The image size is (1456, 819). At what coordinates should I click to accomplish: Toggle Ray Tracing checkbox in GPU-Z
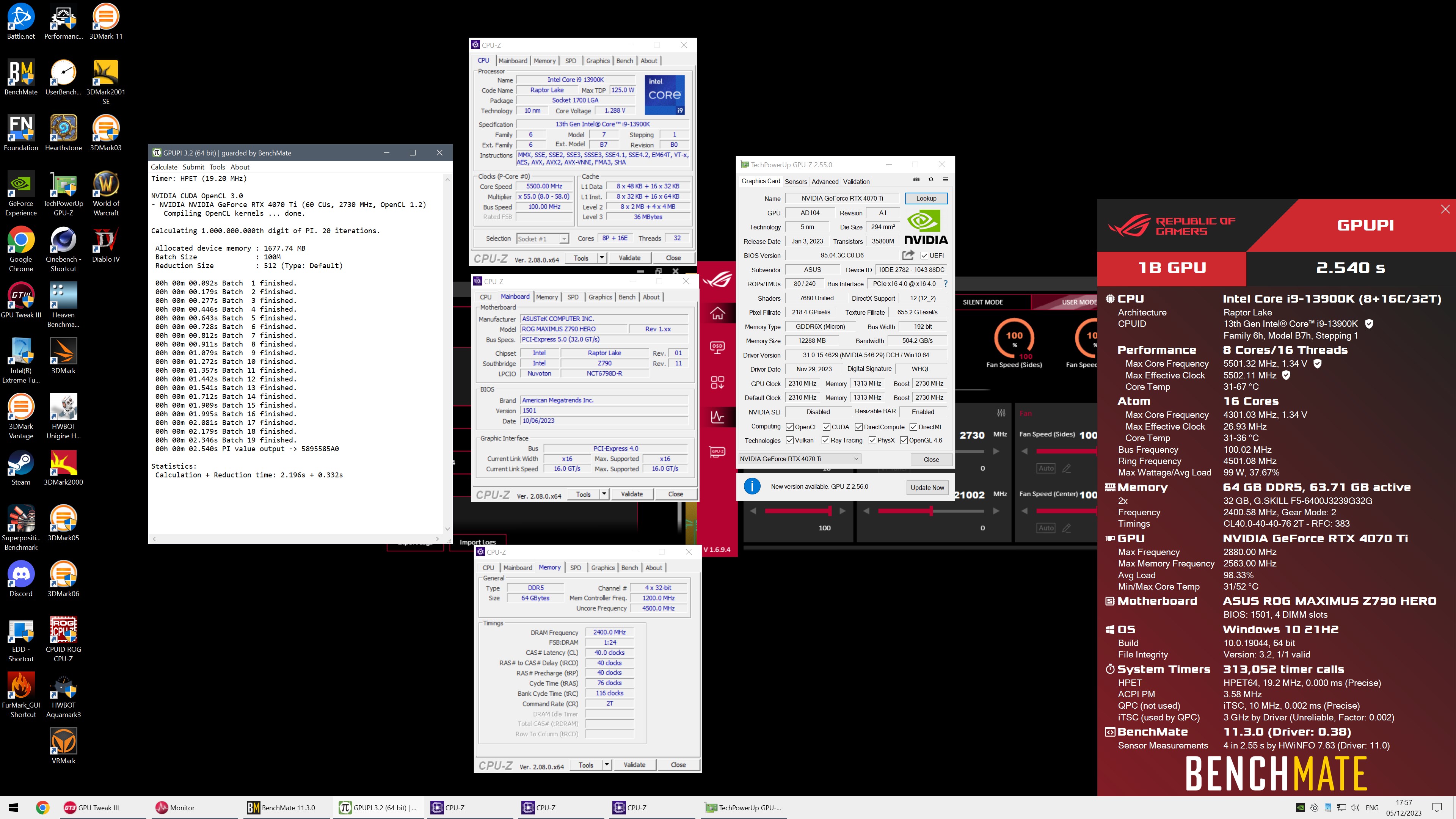click(825, 441)
